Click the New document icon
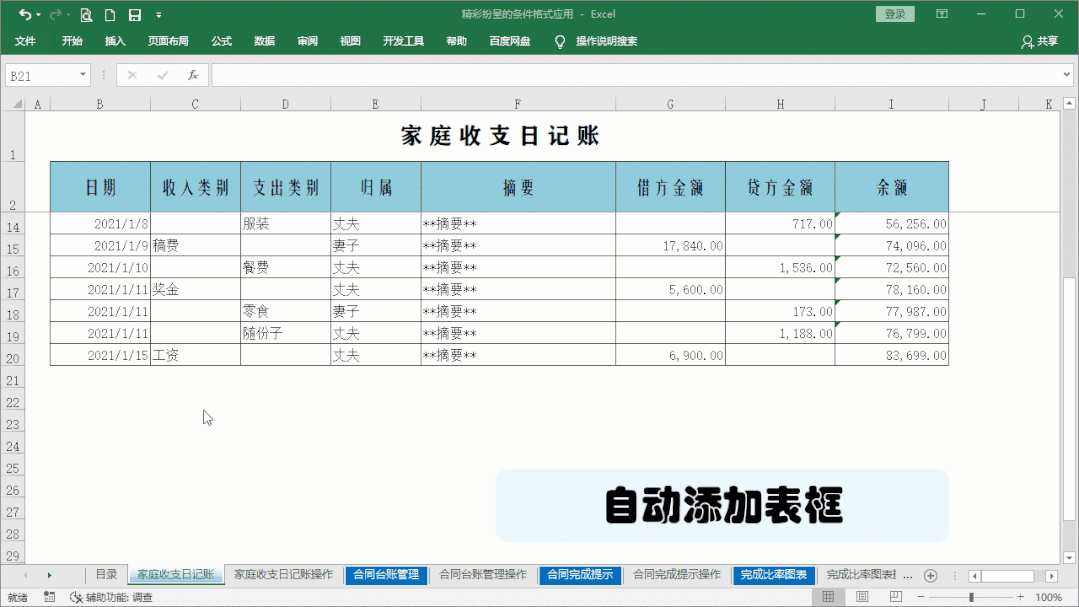The width and height of the screenshot is (1079, 607). coord(110,14)
